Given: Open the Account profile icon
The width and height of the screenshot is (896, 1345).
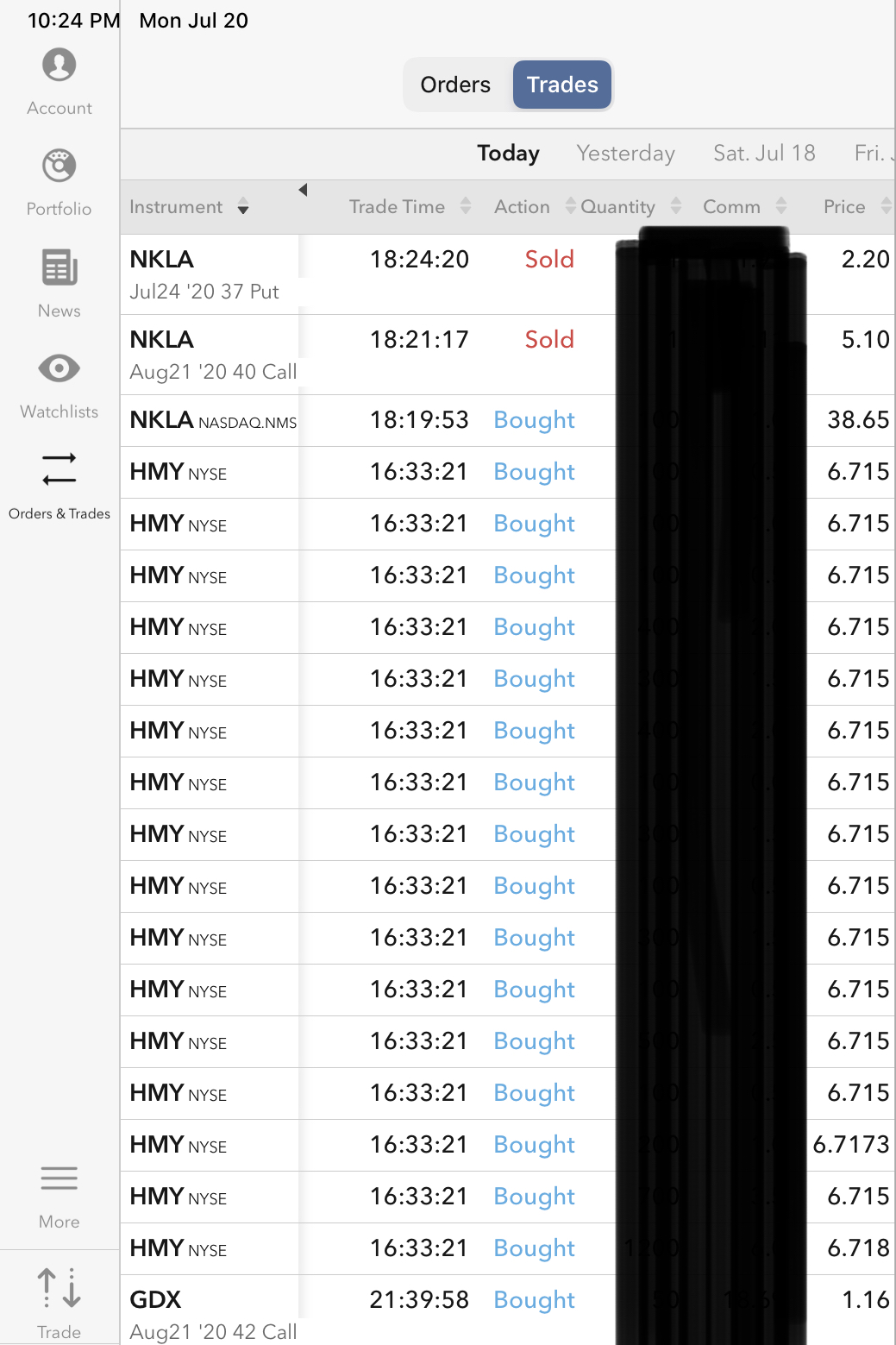Looking at the screenshot, I should click(x=59, y=66).
